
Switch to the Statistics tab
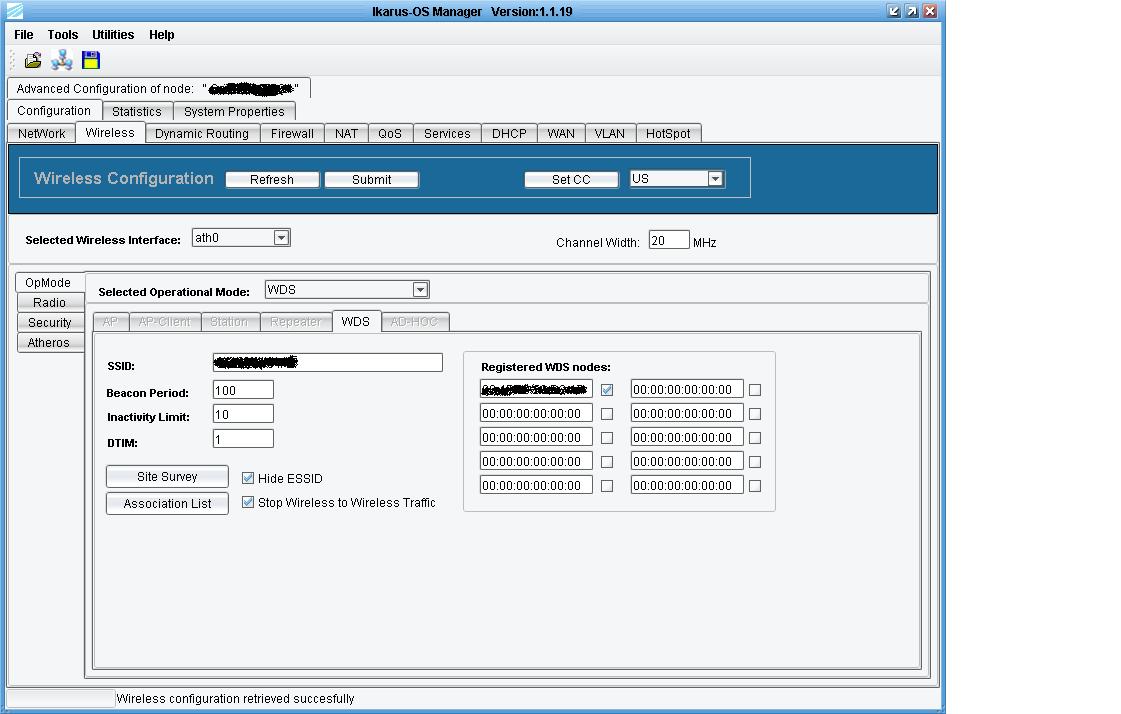[137, 111]
